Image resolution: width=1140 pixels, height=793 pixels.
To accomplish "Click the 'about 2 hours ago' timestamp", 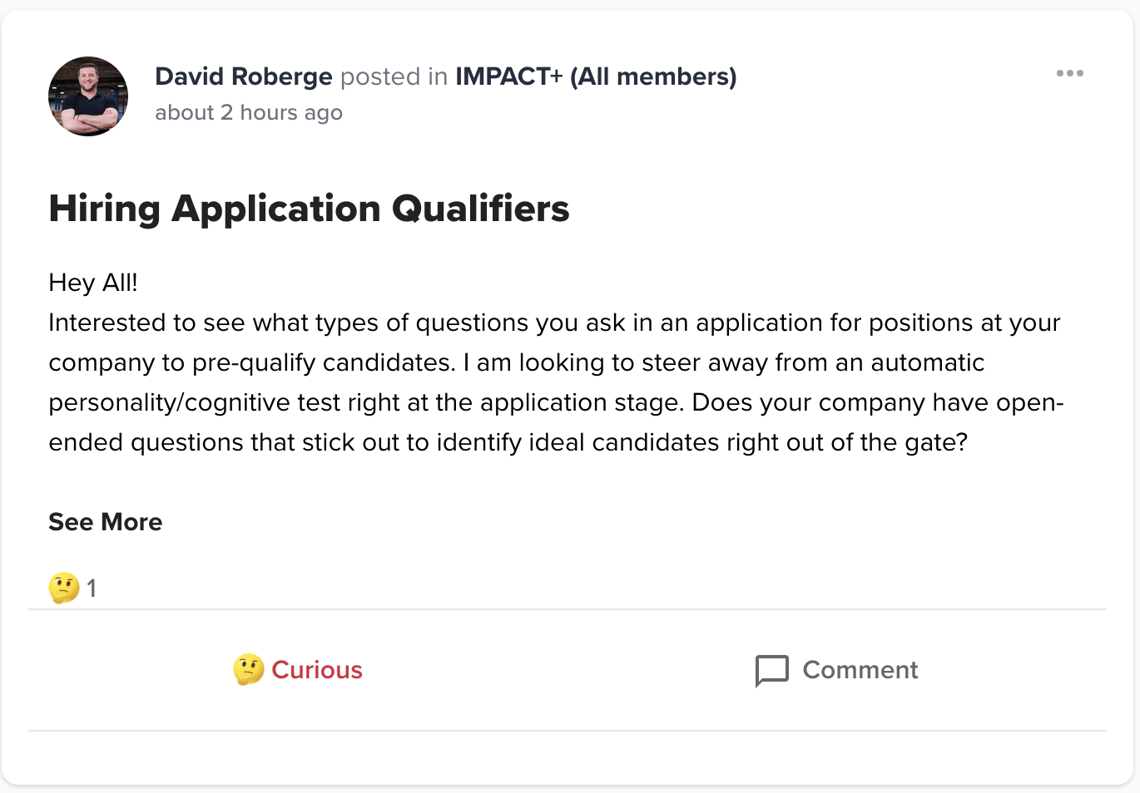I will 248,113.
